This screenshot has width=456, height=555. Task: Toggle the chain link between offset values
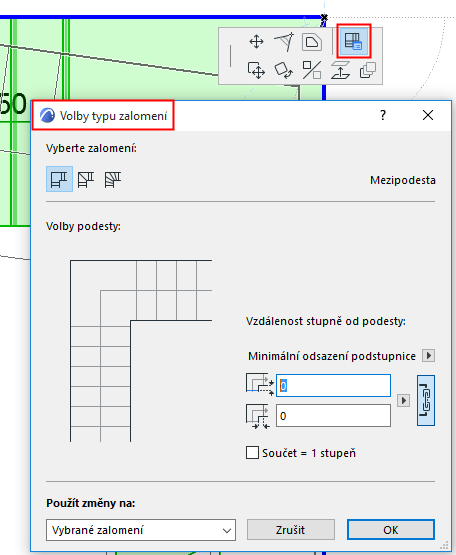pyautogui.click(x=426, y=400)
